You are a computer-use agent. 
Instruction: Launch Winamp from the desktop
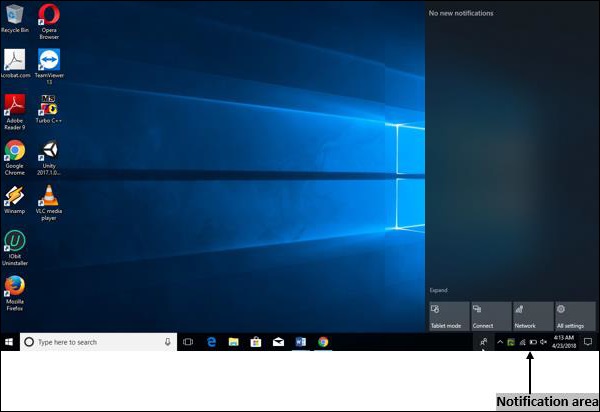coord(15,195)
